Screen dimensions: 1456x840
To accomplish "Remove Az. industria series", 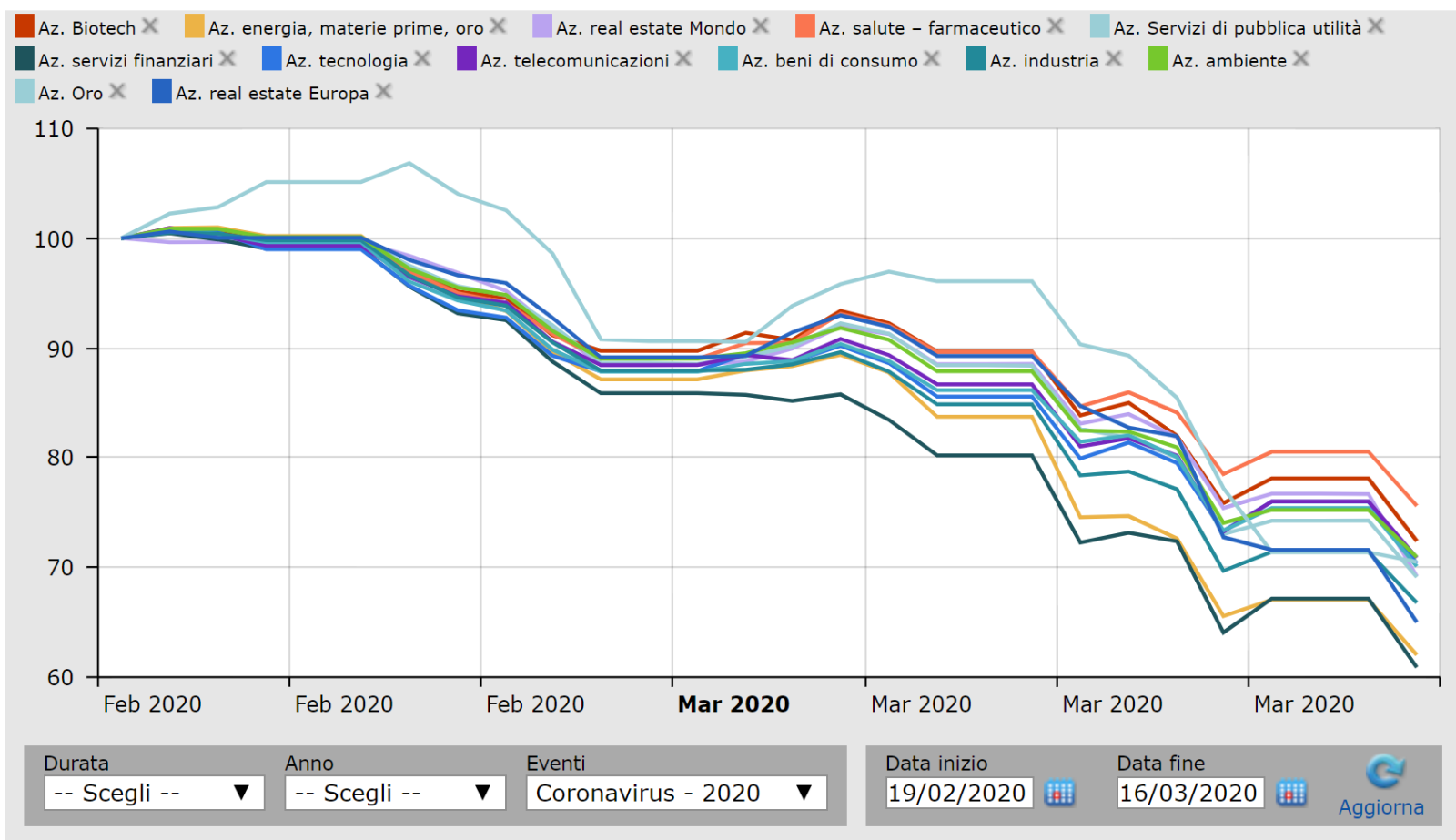I will [1114, 59].
